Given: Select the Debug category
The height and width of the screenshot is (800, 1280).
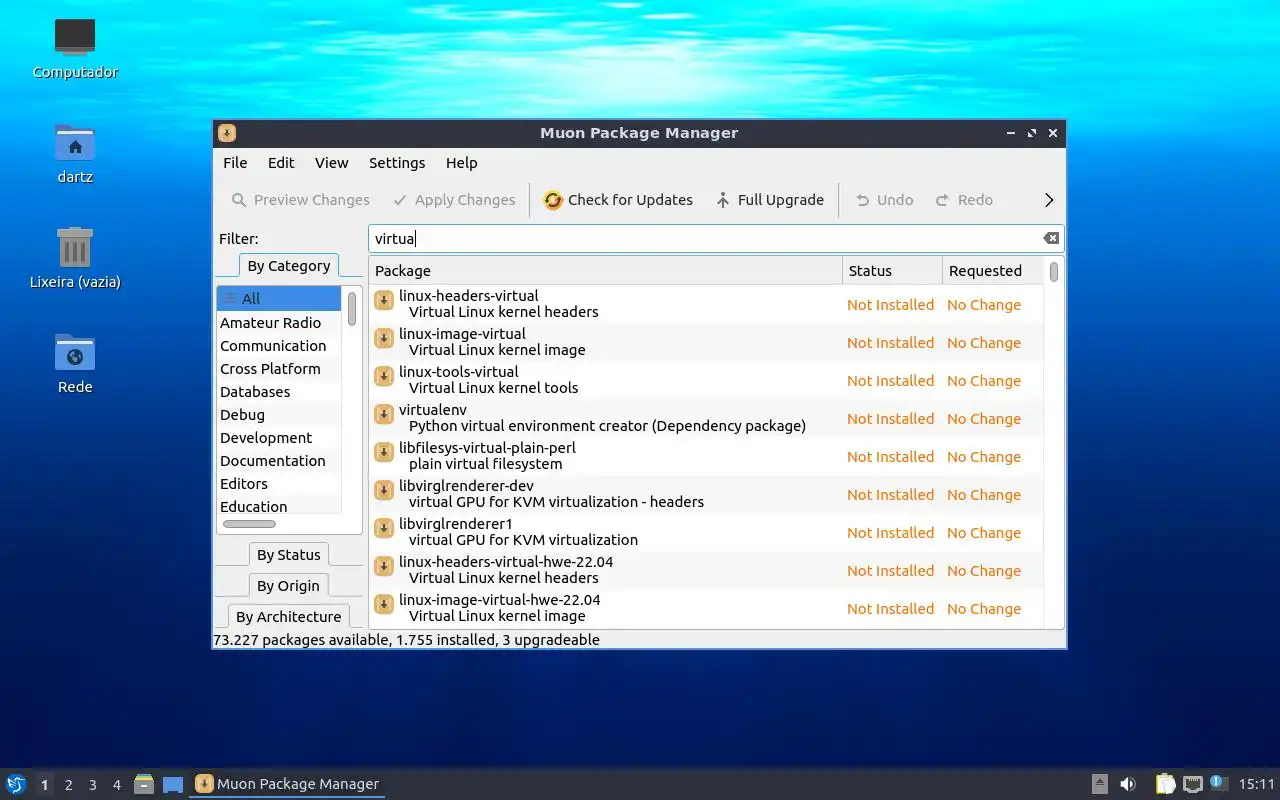Looking at the screenshot, I should [x=279, y=415].
